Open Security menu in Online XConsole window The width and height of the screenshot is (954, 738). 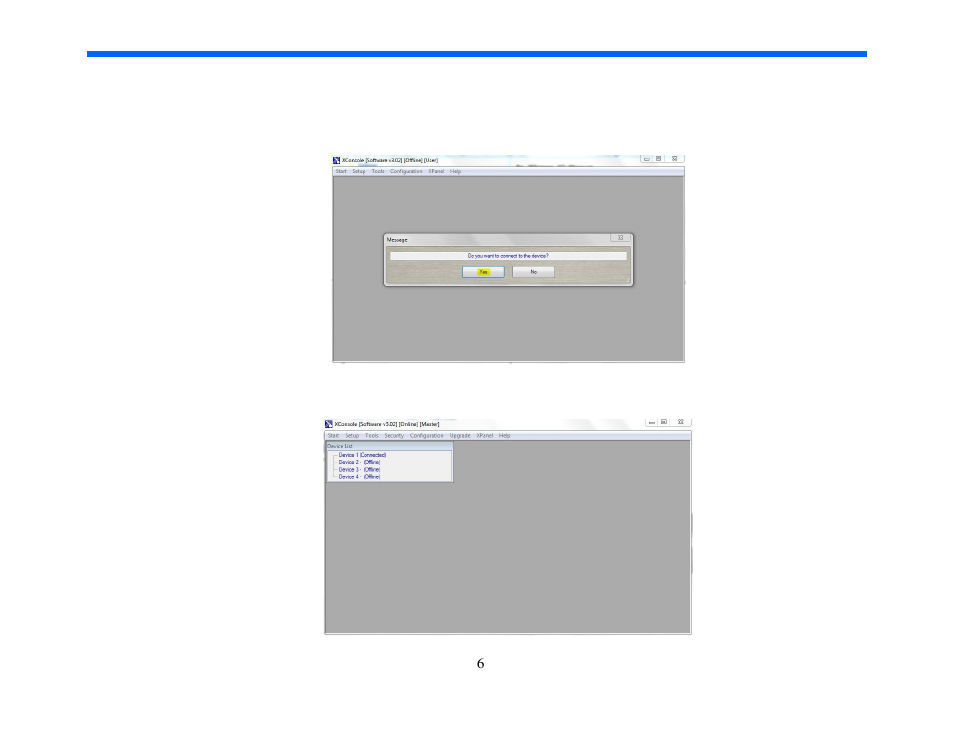point(394,436)
